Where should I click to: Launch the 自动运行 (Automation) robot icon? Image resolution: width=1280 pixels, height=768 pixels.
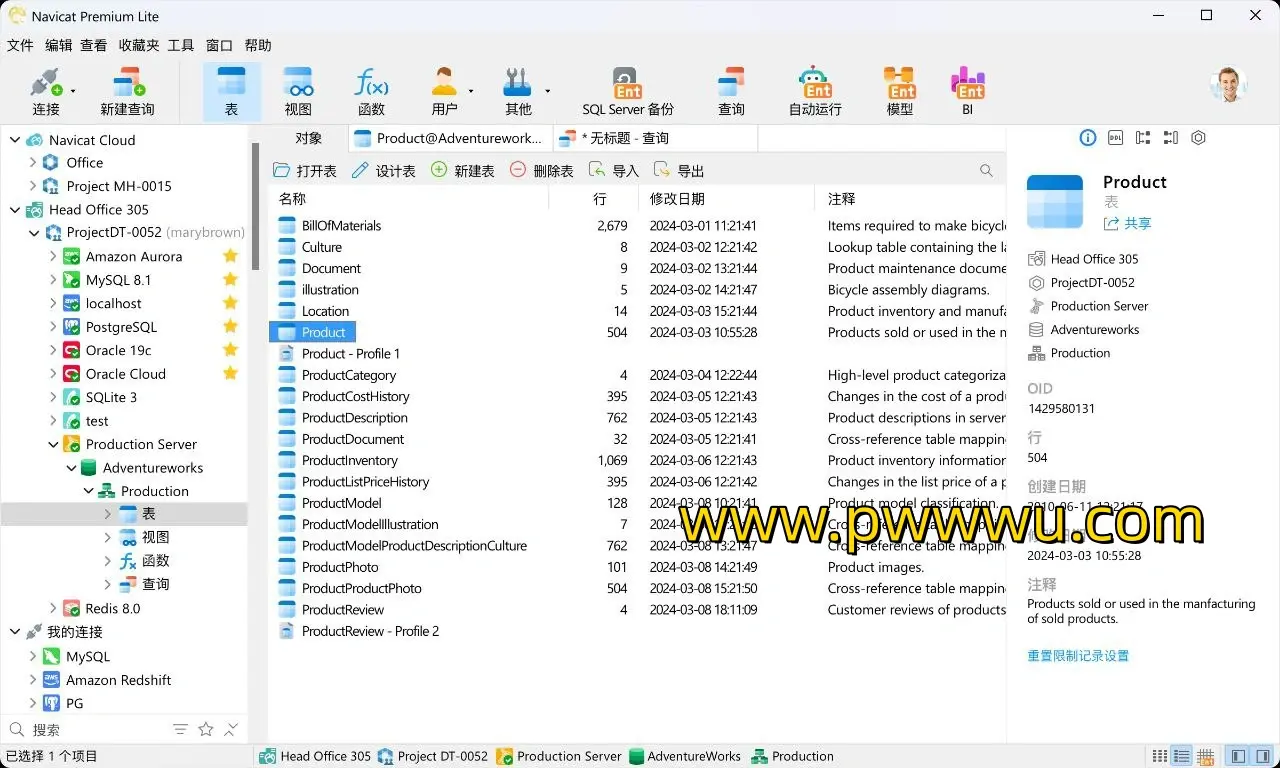point(815,92)
